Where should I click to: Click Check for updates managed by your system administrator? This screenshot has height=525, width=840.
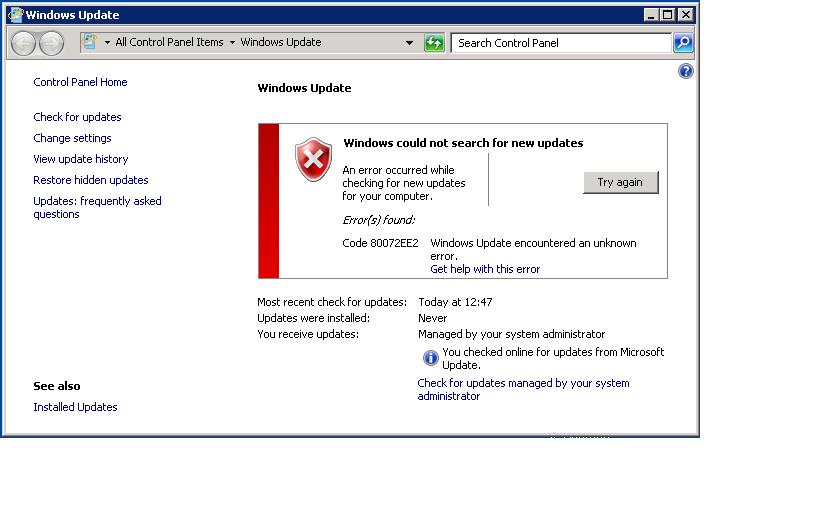pos(523,389)
